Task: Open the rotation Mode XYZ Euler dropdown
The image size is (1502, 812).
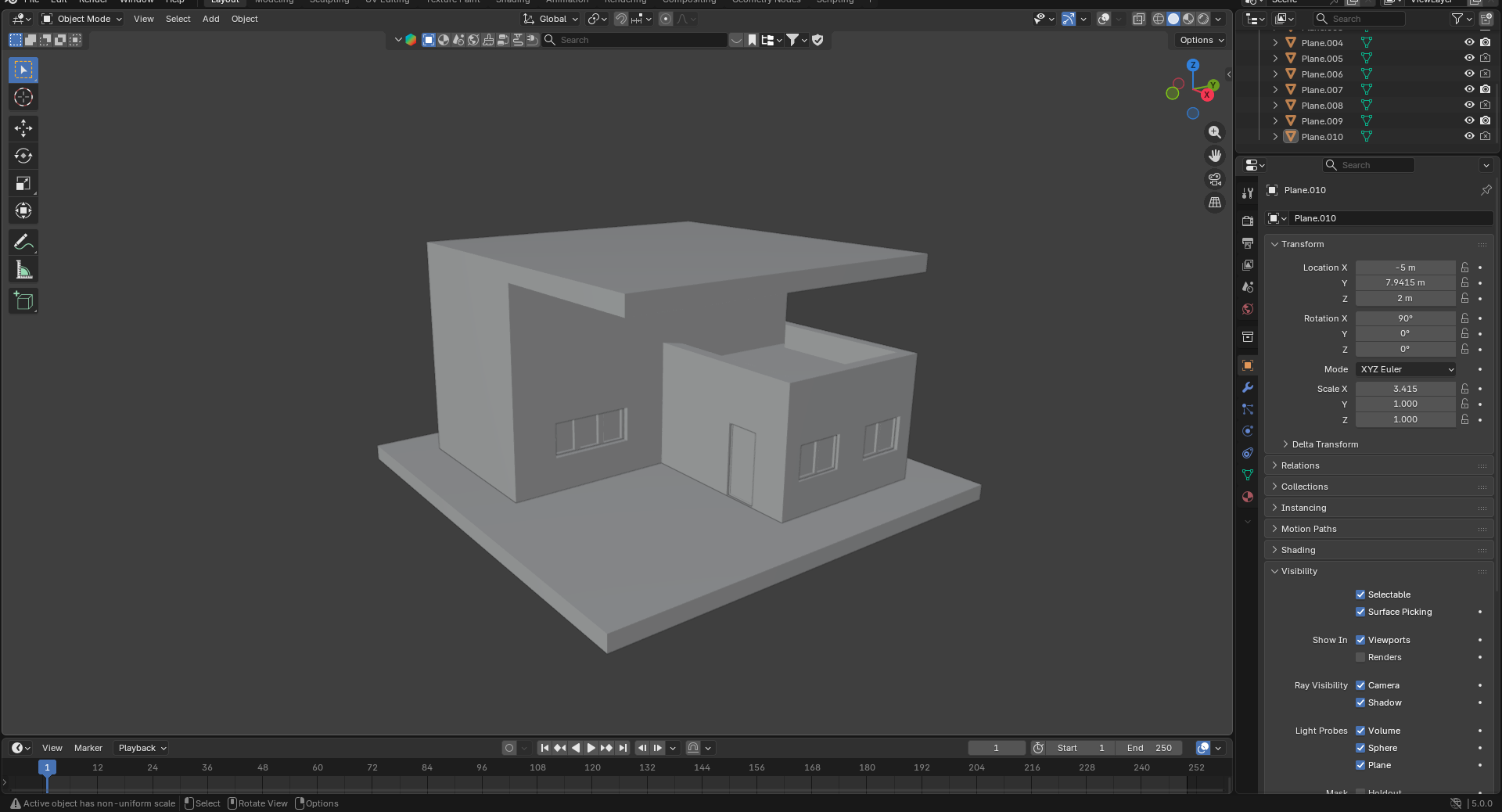Action: (x=1406, y=369)
